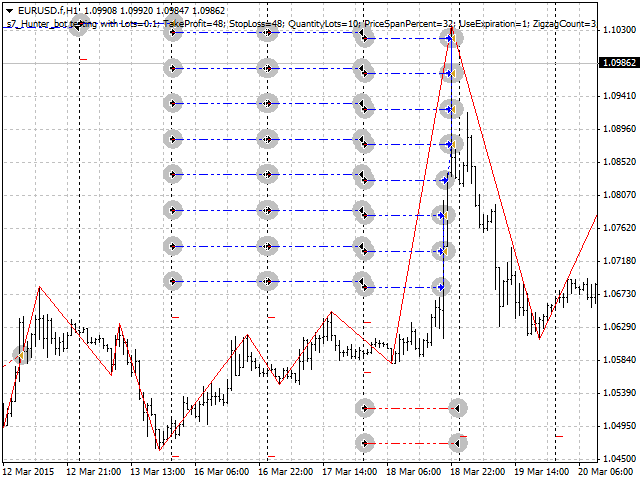Viewport: 640px width, 480px height.
Task: Click the s7_Hunter_bot parameters caption text
Action: coord(302,24)
